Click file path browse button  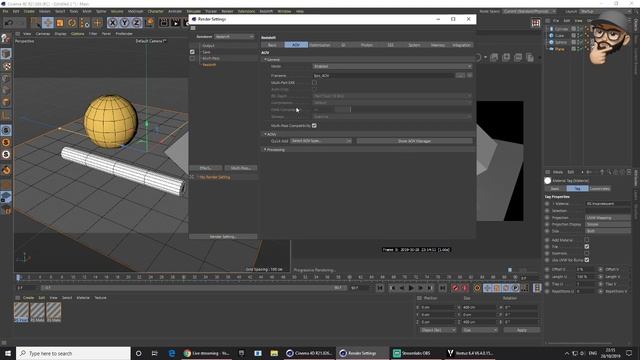tap(460, 76)
